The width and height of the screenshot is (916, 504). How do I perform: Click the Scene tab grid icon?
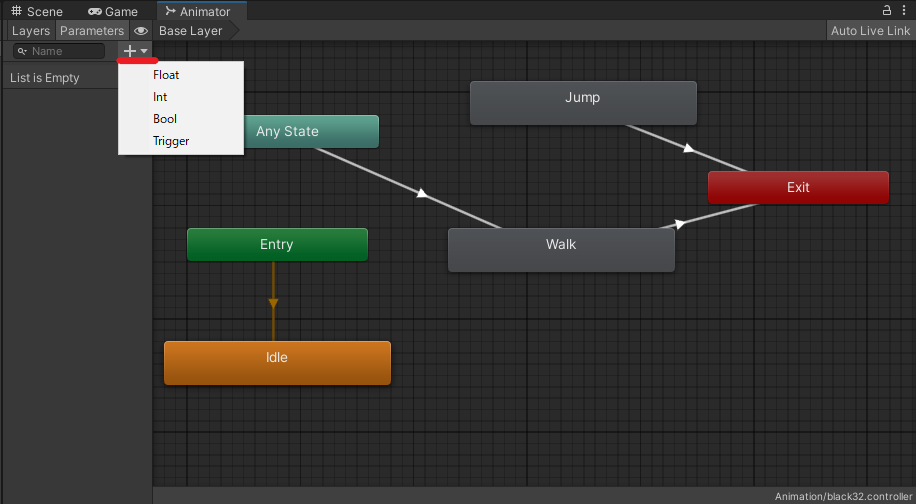(16, 11)
